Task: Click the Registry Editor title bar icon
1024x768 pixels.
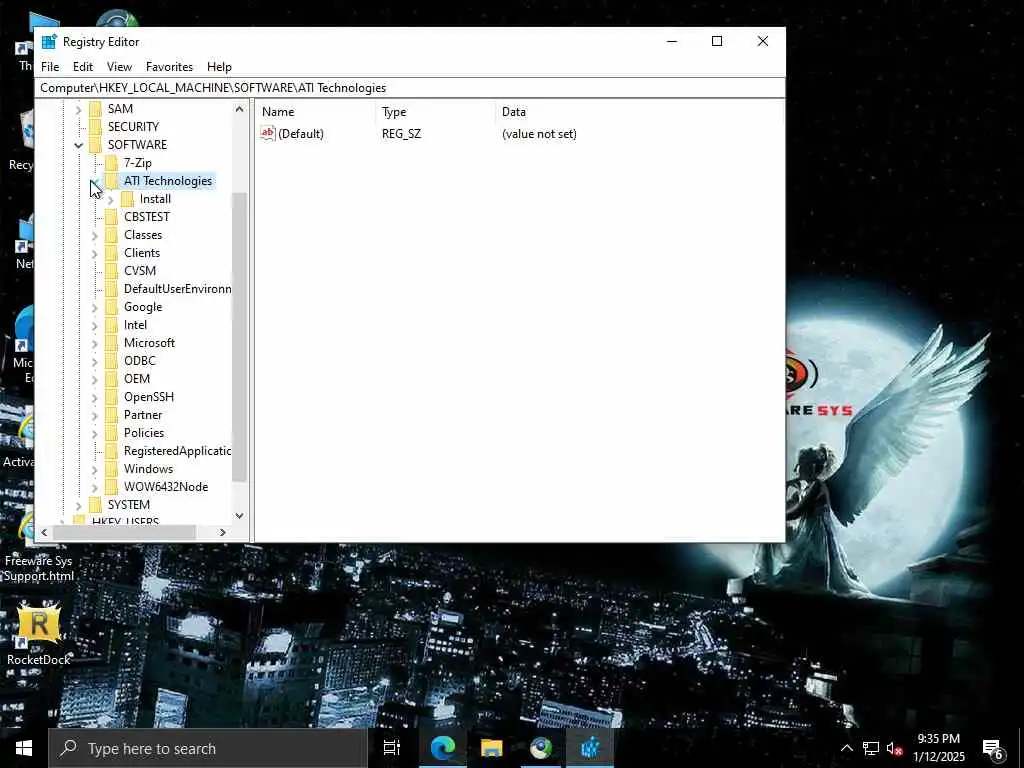Action: coord(49,42)
